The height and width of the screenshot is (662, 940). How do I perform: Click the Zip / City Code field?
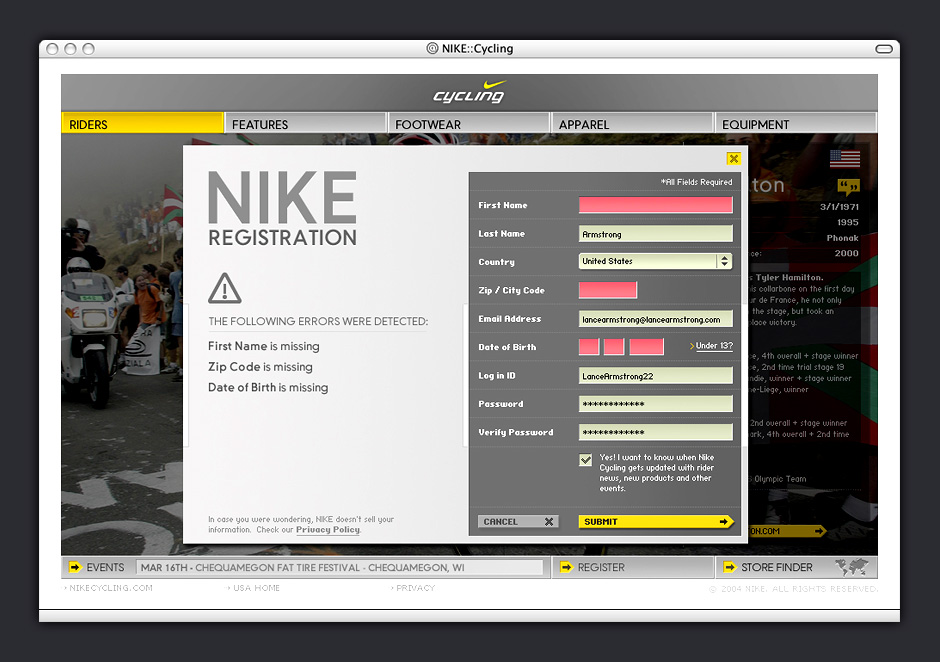point(607,290)
